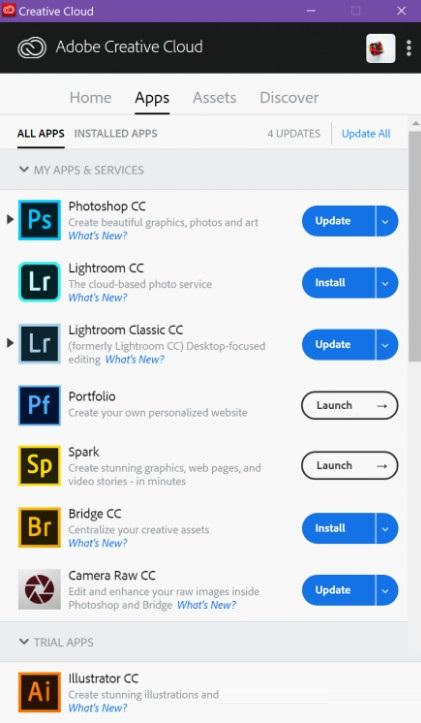Open What's New for Illustrator CC

[x=98, y=708]
